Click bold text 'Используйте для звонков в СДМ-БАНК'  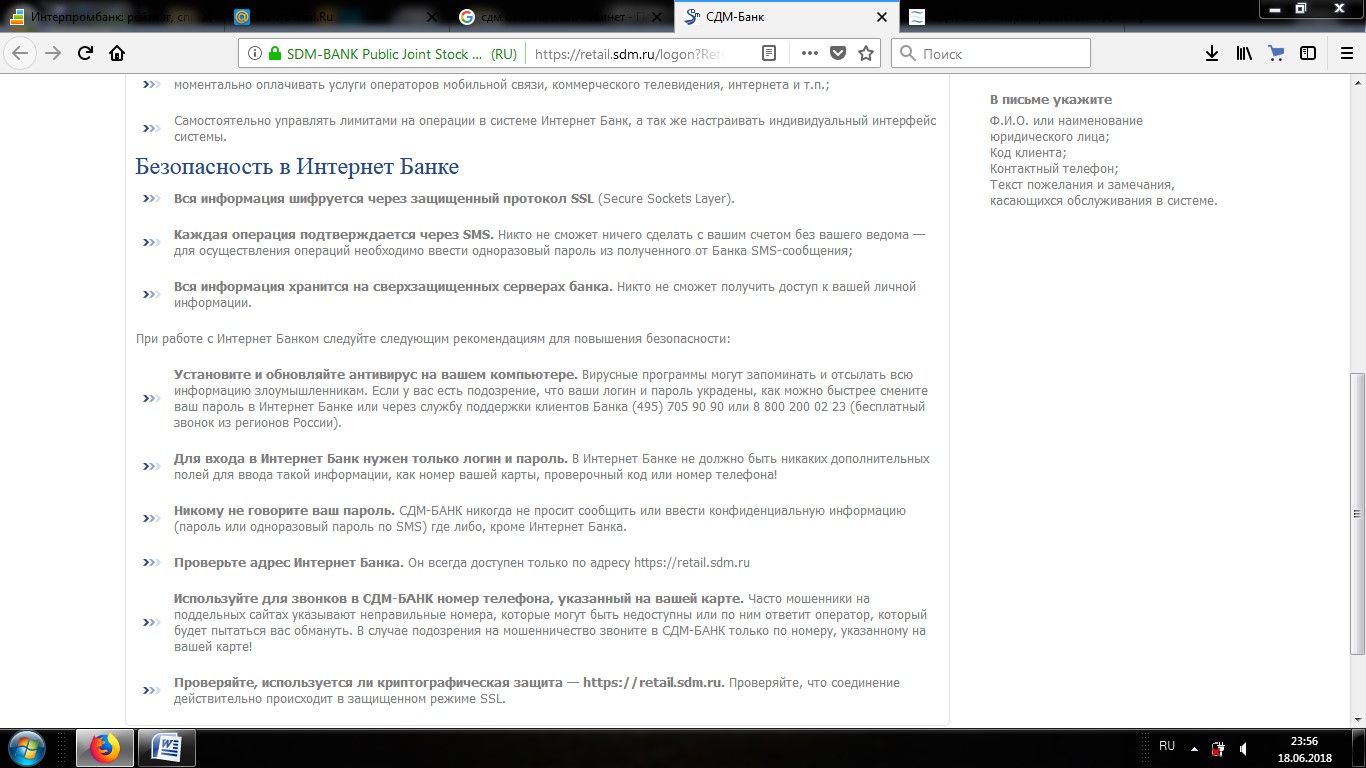(459, 598)
